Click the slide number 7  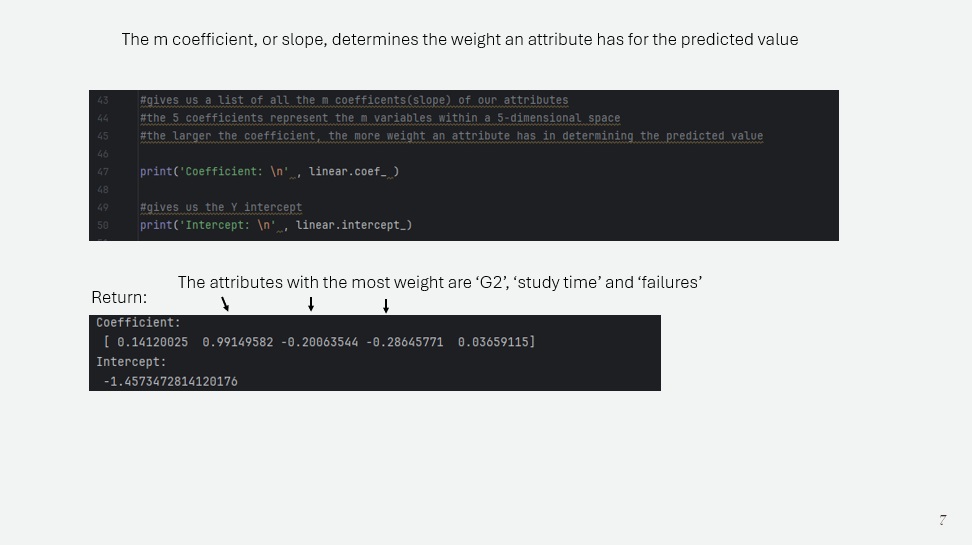pos(942,520)
